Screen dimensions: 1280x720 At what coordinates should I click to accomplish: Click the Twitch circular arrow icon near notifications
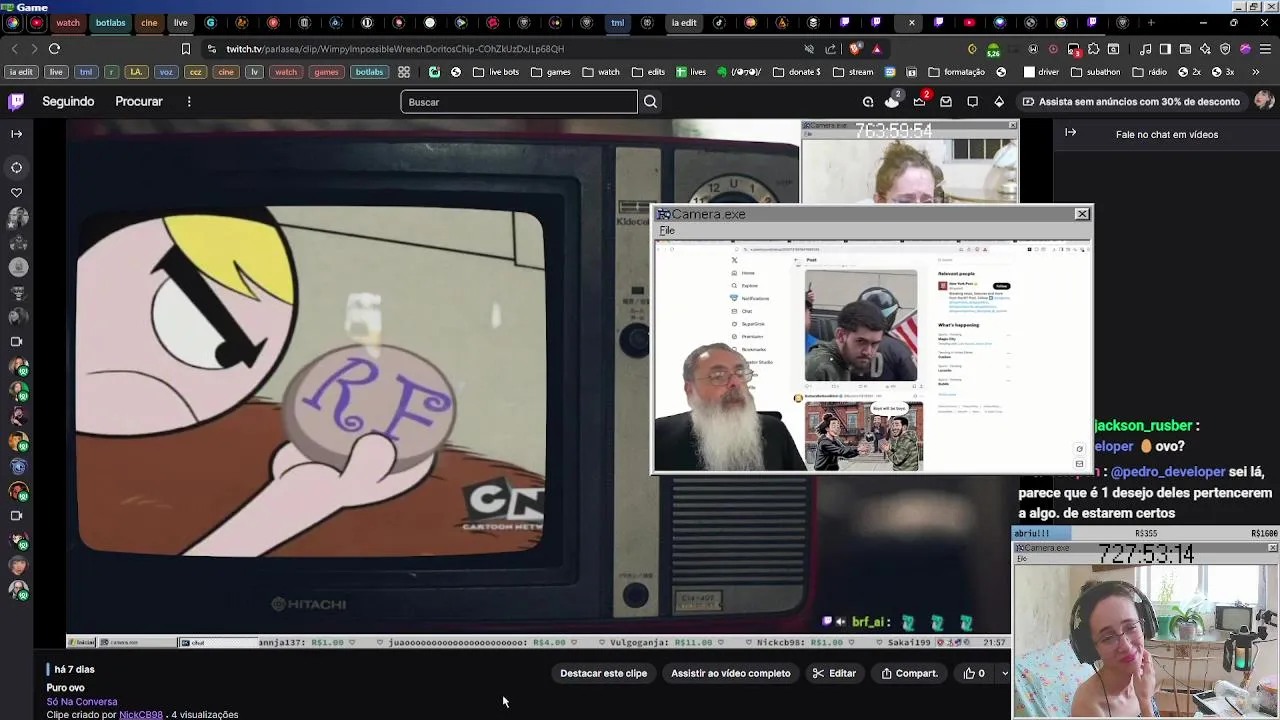(867, 101)
